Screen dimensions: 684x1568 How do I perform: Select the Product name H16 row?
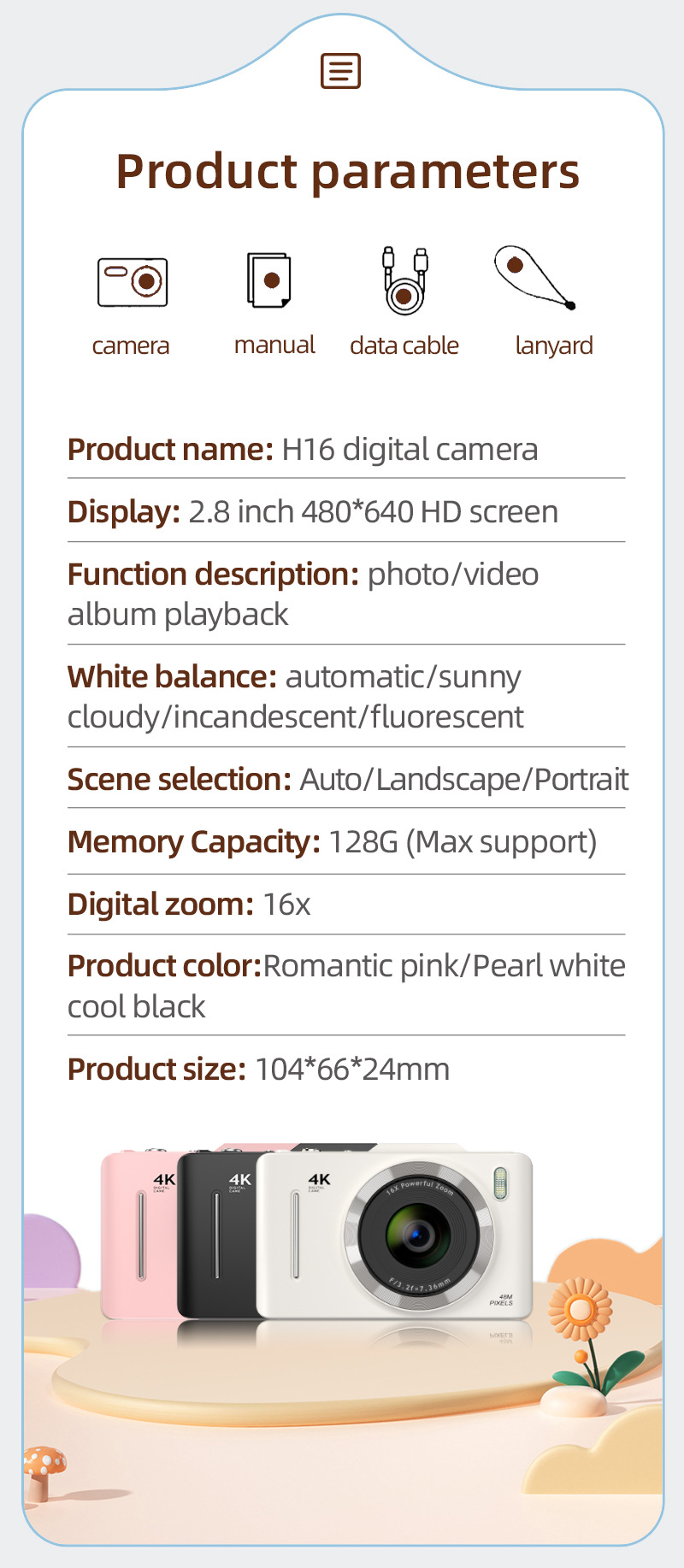pyautogui.click(x=303, y=449)
